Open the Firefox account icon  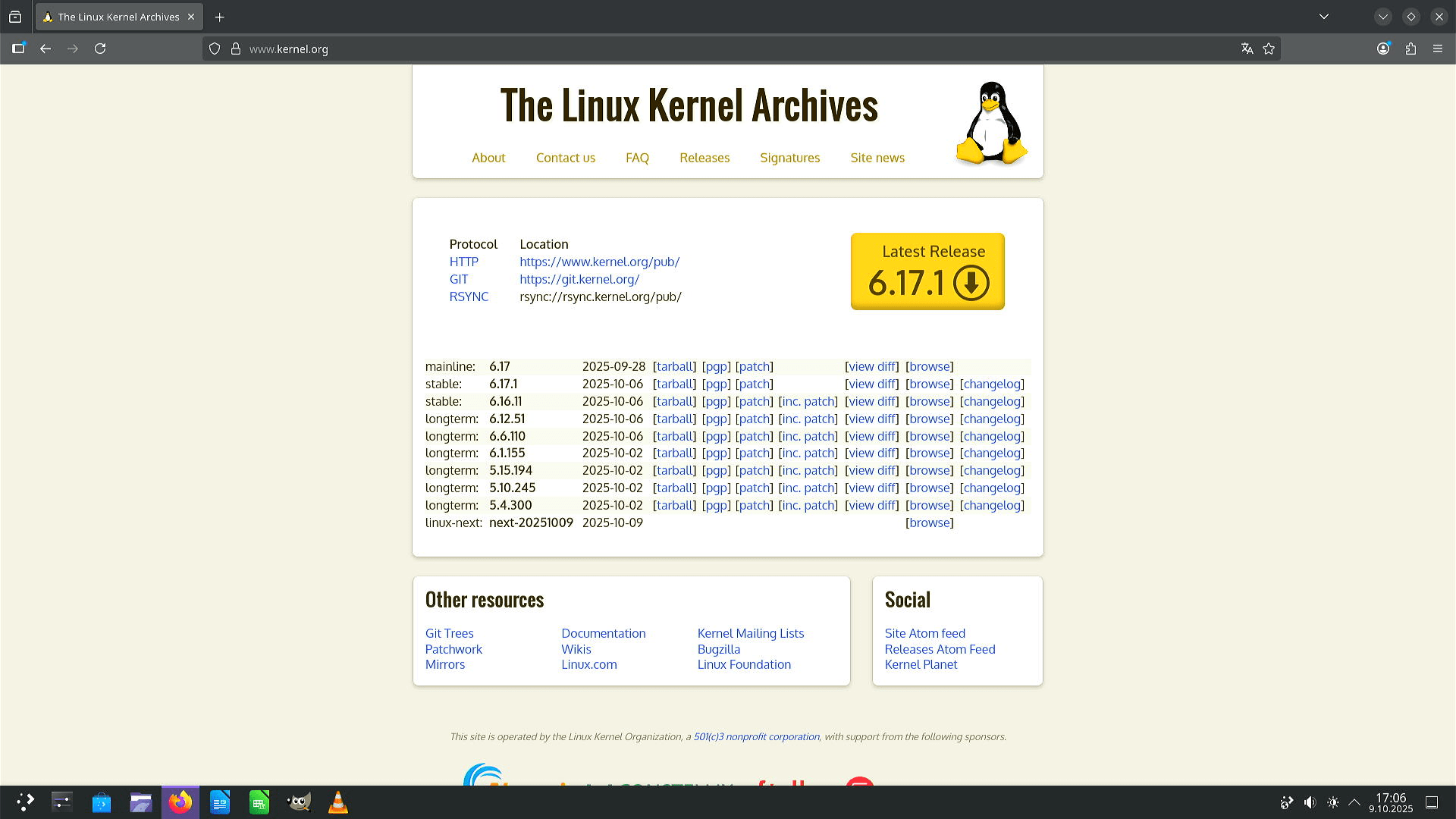[1383, 49]
